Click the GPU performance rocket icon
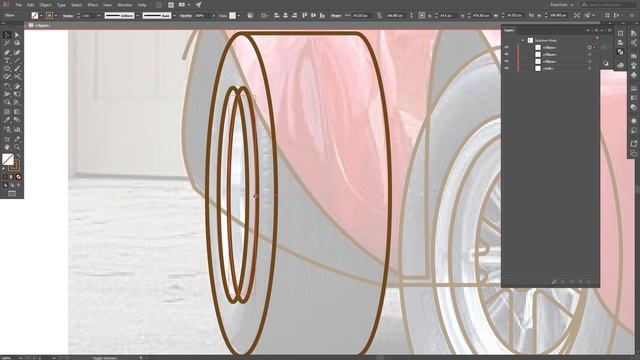Image resolution: width=640 pixels, height=360 pixels. (198, 5)
